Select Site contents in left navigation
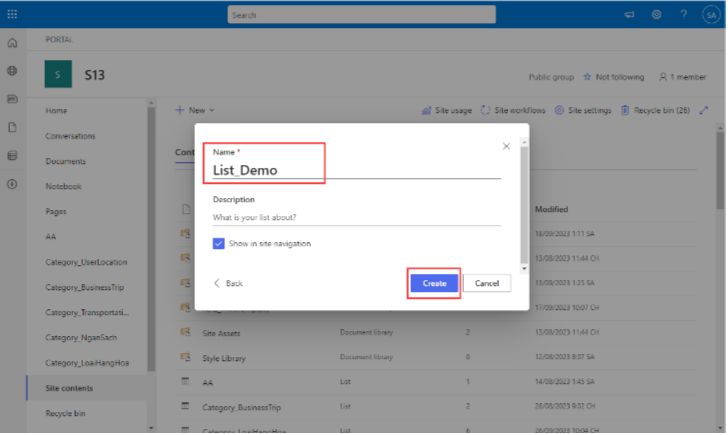This screenshot has height=435, width=728. click(68, 386)
